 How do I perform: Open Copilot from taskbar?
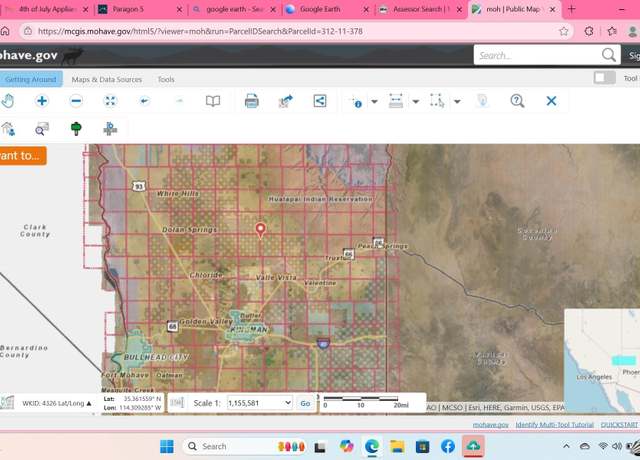[346, 446]
